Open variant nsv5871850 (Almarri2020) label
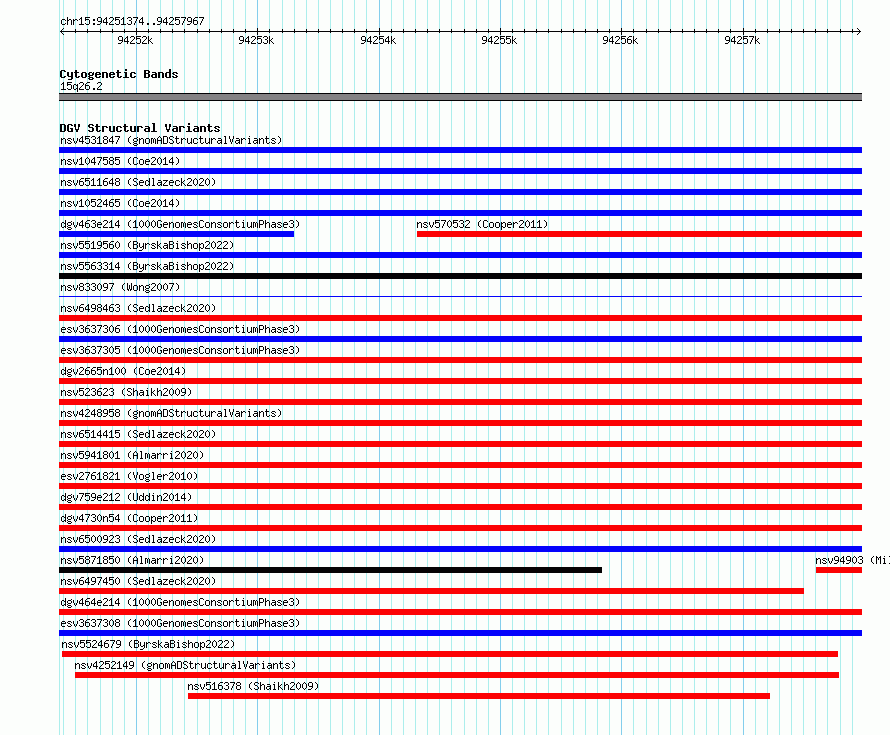The image size is (890, 735). pyautogui.click(x=132, y=560)
